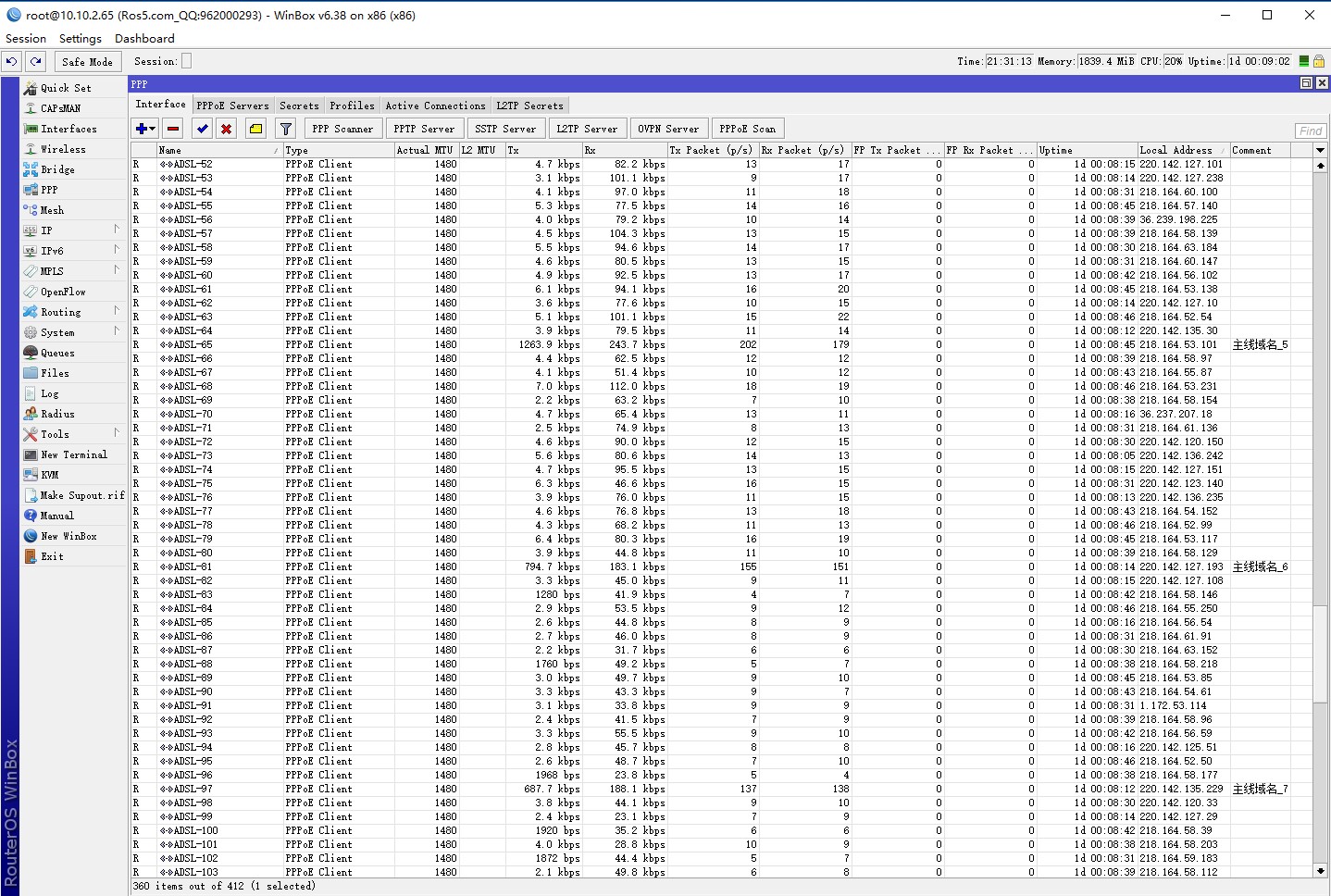
Task: Open Files in sidebar
Action: pos(73,373)
